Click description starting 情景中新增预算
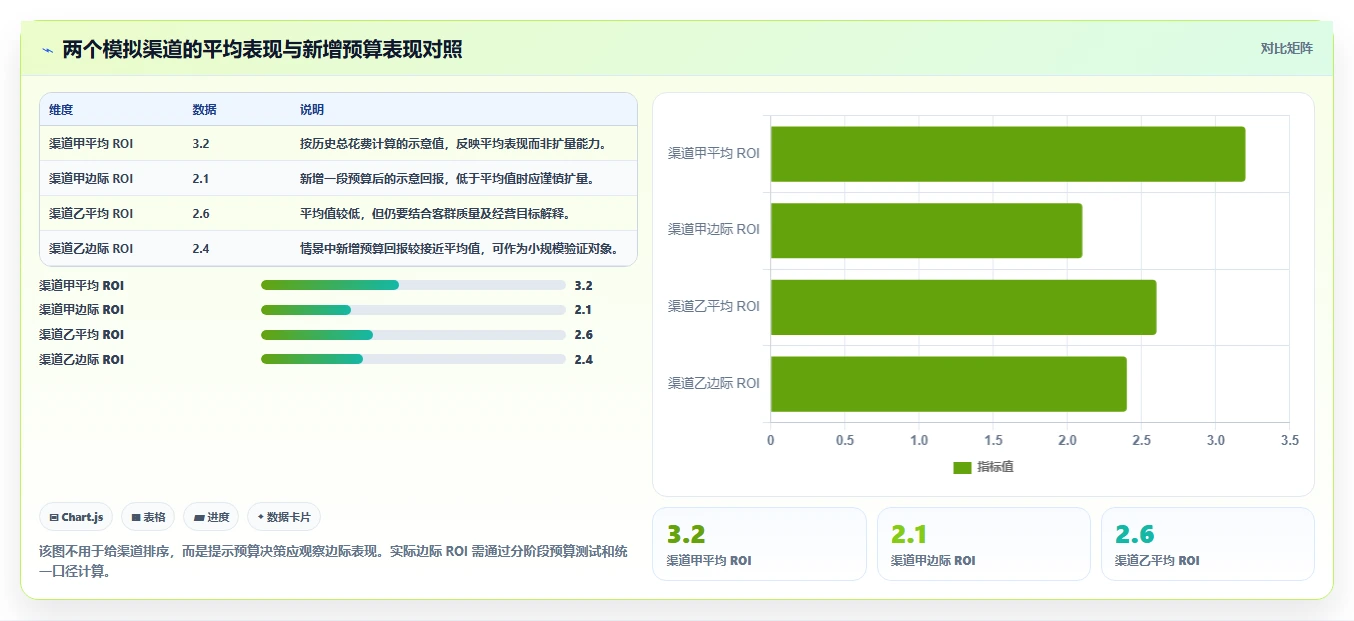Image resolution: width=1354 pixels, height=621 pixels. pos(459,249)
